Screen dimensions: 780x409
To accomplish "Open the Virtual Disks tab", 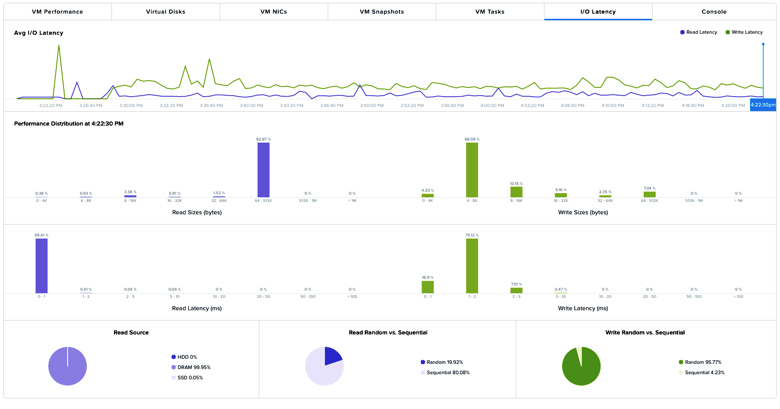I will 165,12.
